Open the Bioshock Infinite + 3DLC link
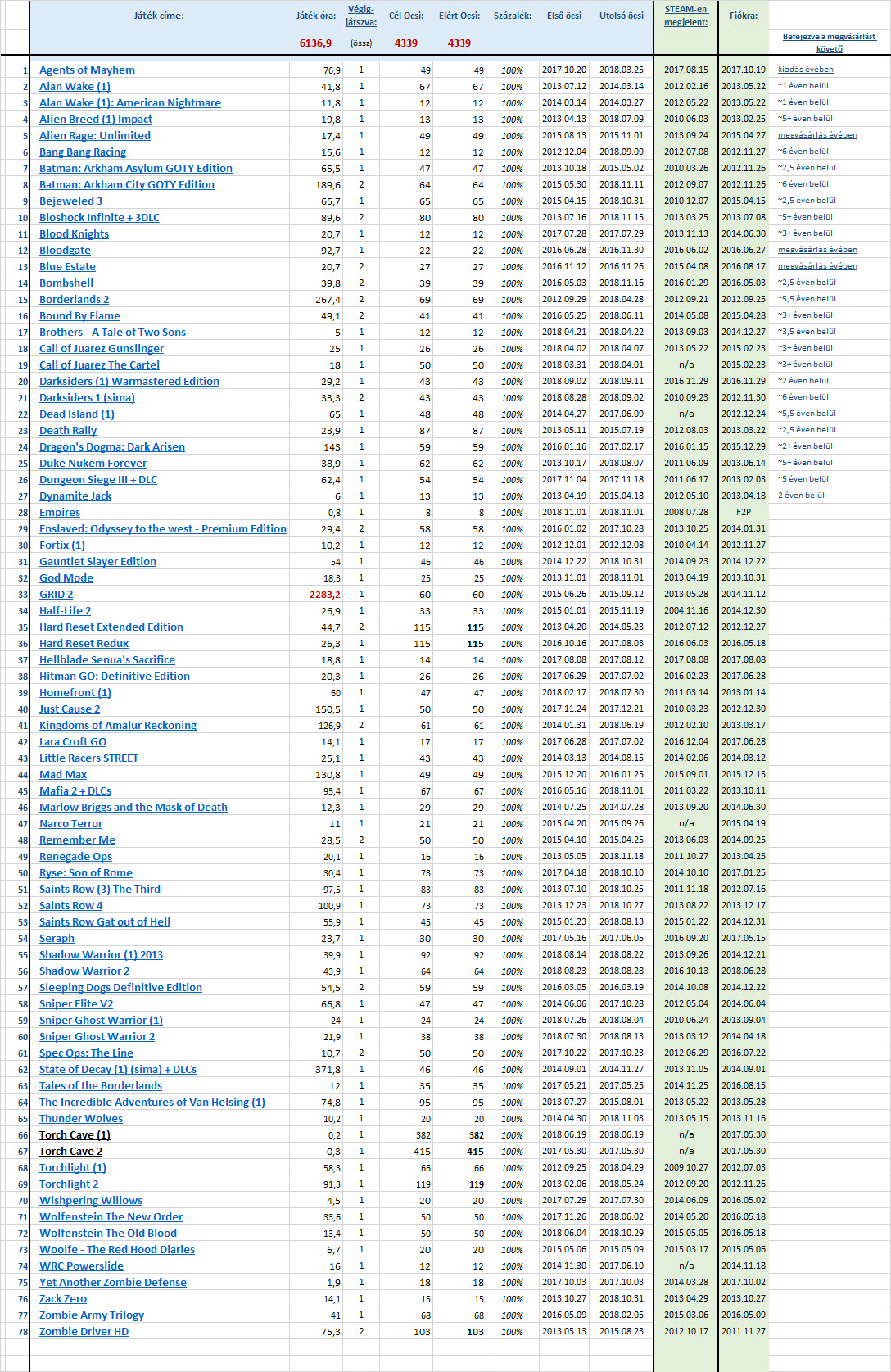Image resolution: width=891 pixels, height=1372 pixels. click(99, 218)
